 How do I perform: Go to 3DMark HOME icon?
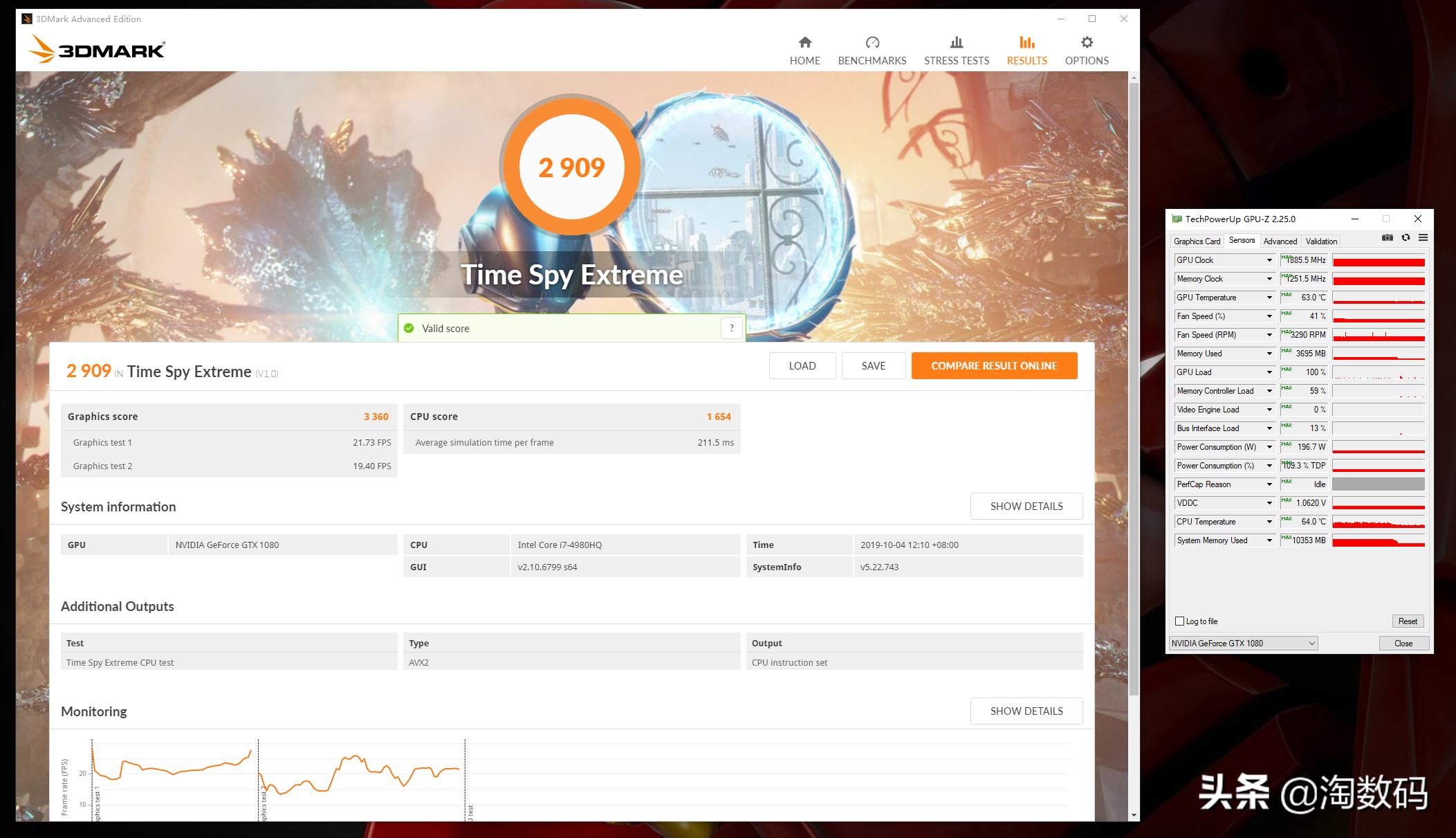tap(804, 43)
